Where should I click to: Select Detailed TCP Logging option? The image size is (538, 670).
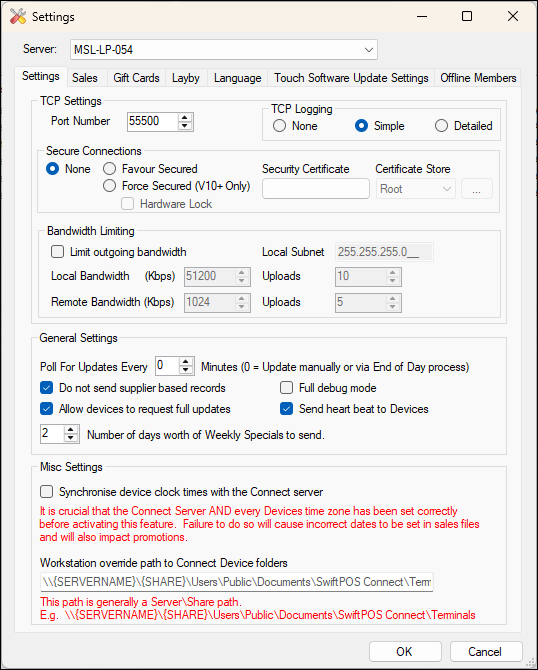[x=441, y=126]
